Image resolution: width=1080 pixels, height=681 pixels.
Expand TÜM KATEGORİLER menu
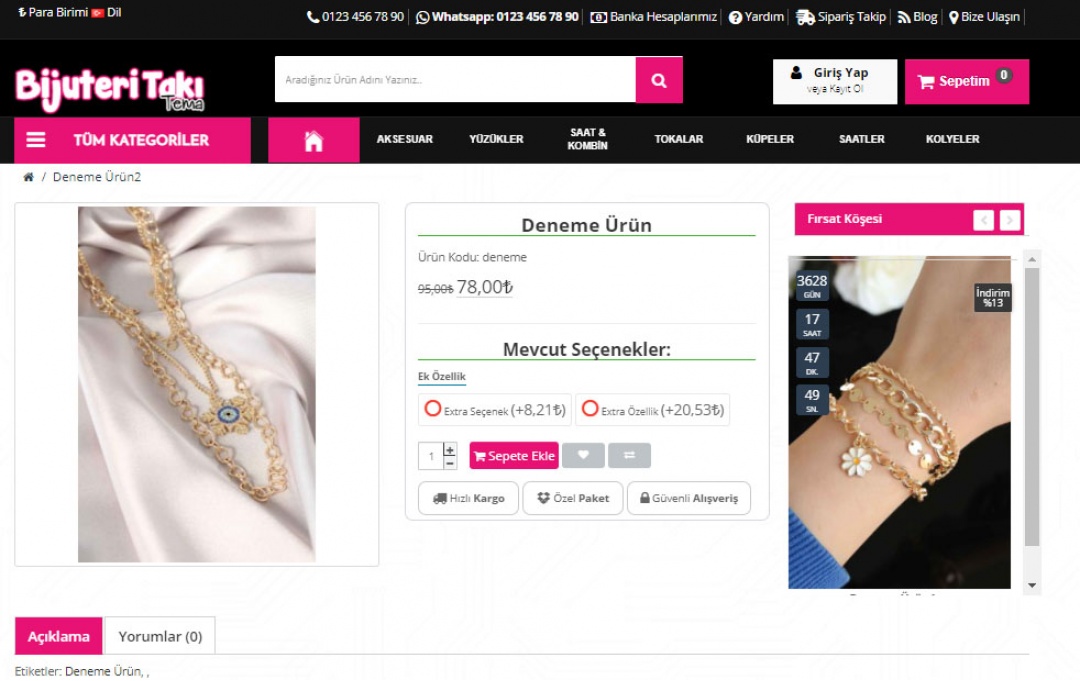tap(132, 140)
